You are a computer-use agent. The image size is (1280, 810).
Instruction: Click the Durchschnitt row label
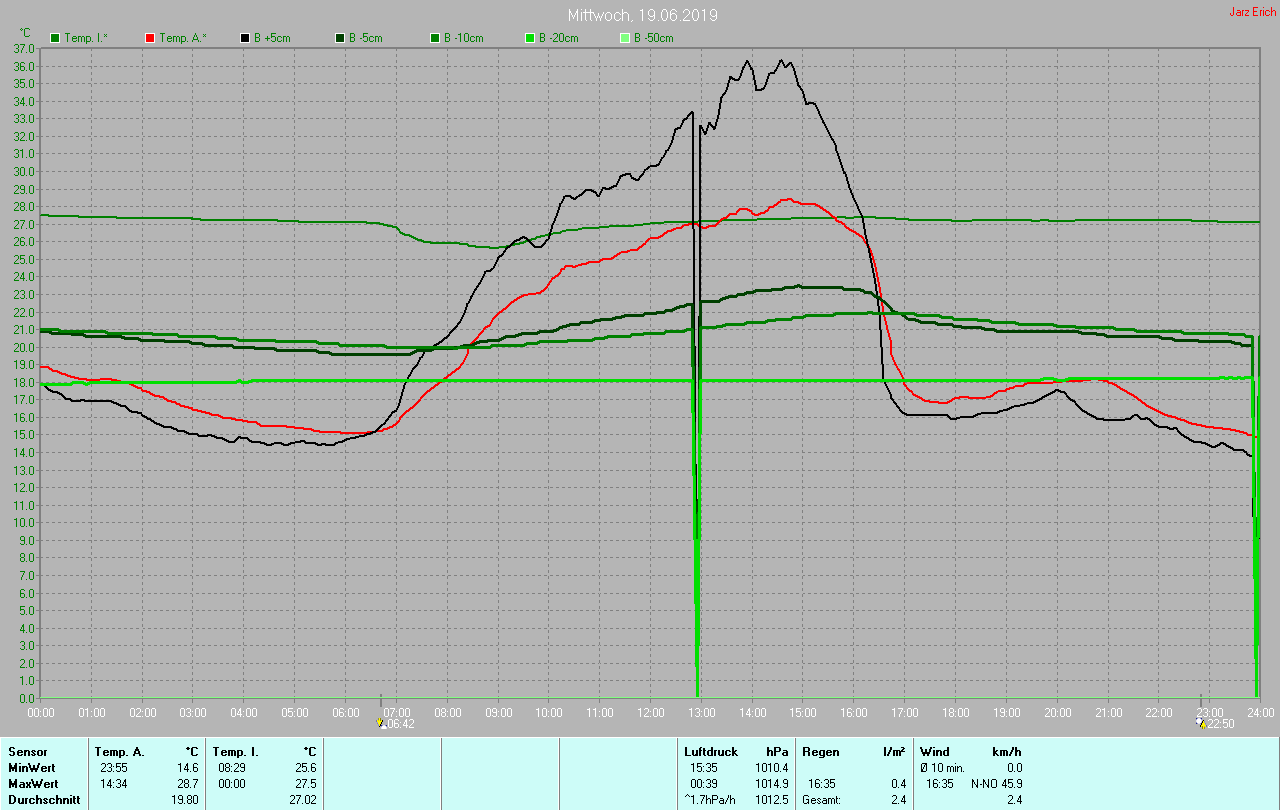point(39,800)
